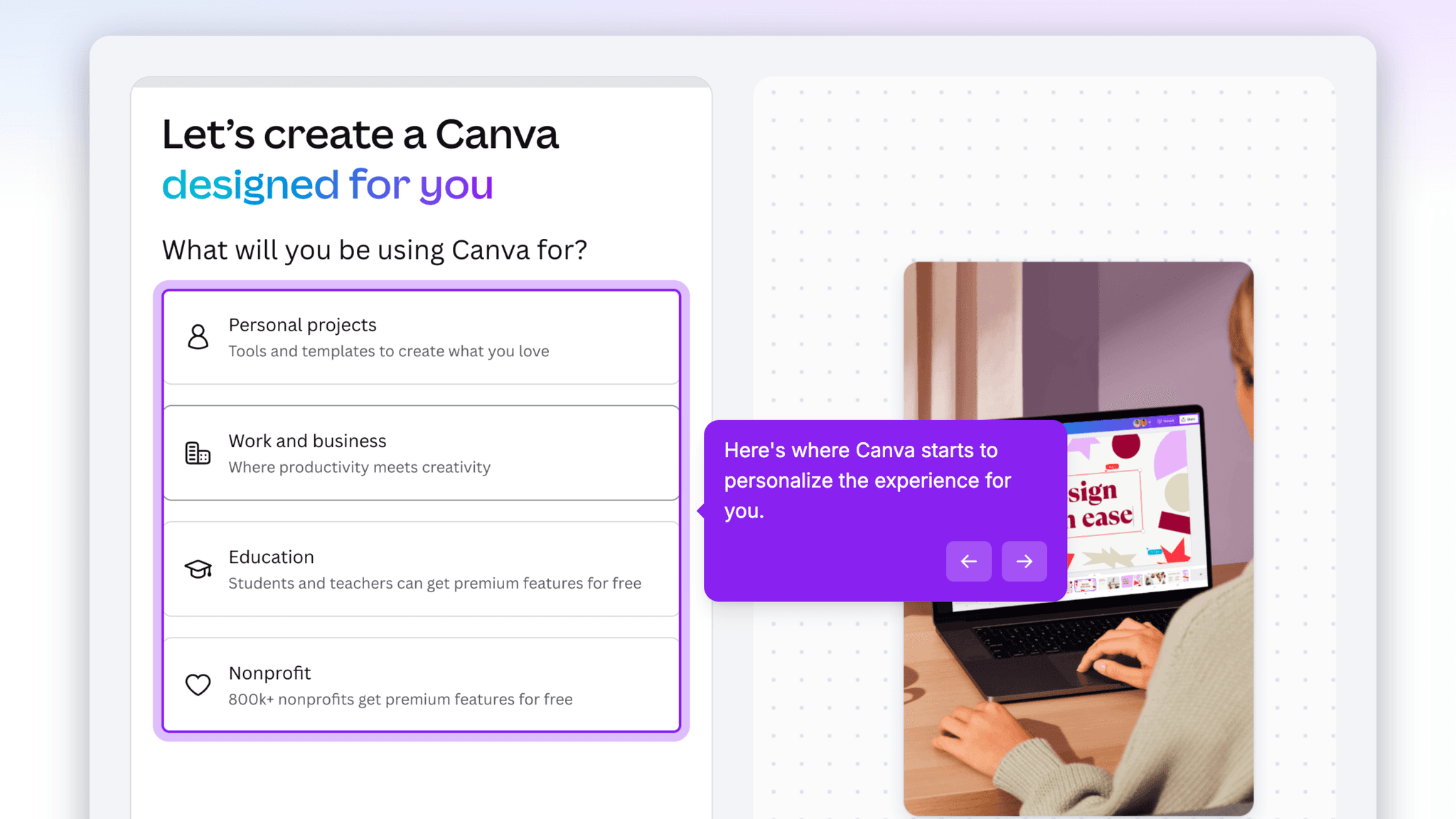Click 'Tools and templates to create what you love'
This screenshot has width=1456, height=819.
coord(388,350)
